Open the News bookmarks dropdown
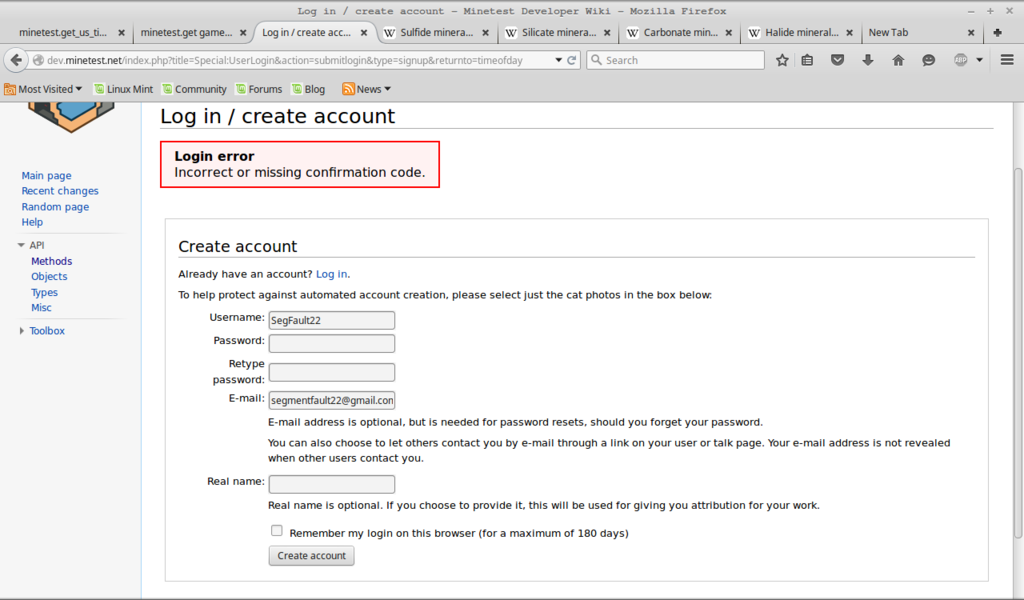 click(367, 89)
